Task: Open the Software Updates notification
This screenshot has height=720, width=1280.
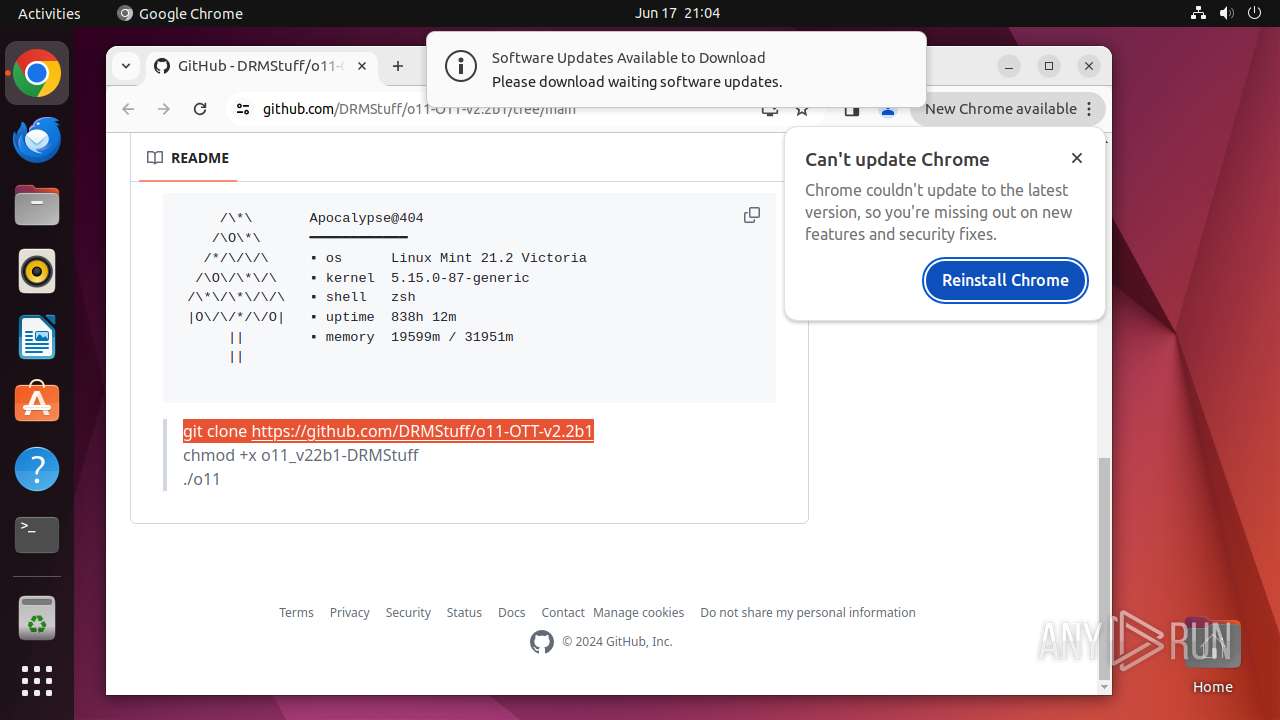Action: (676, 69)
